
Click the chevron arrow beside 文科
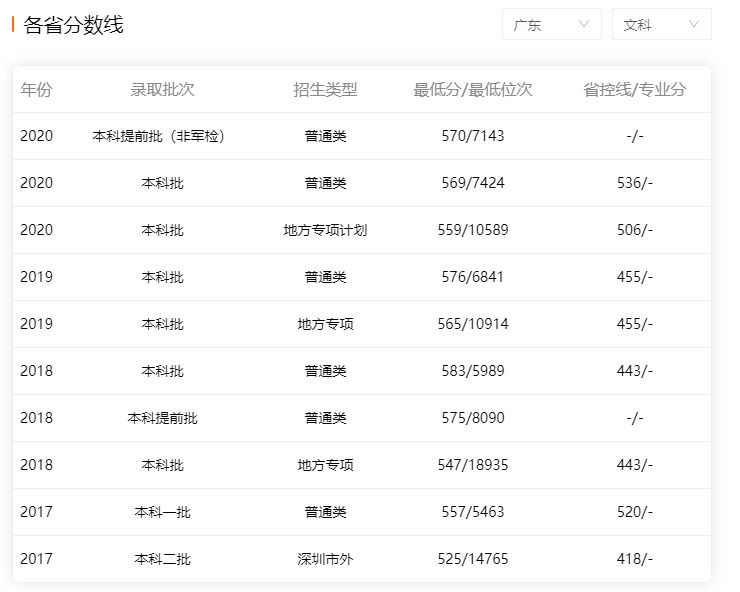[x=694, y=25]
